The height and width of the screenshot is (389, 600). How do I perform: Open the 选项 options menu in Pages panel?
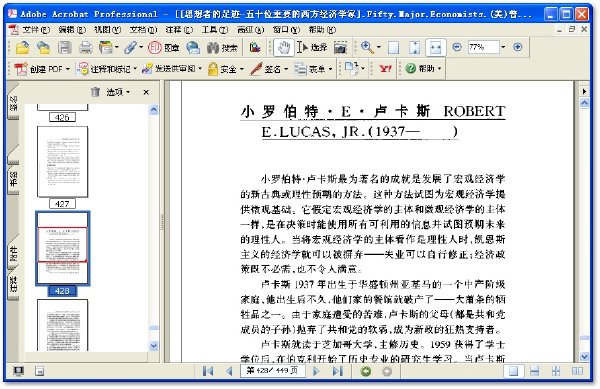click(x=118, y=92)
